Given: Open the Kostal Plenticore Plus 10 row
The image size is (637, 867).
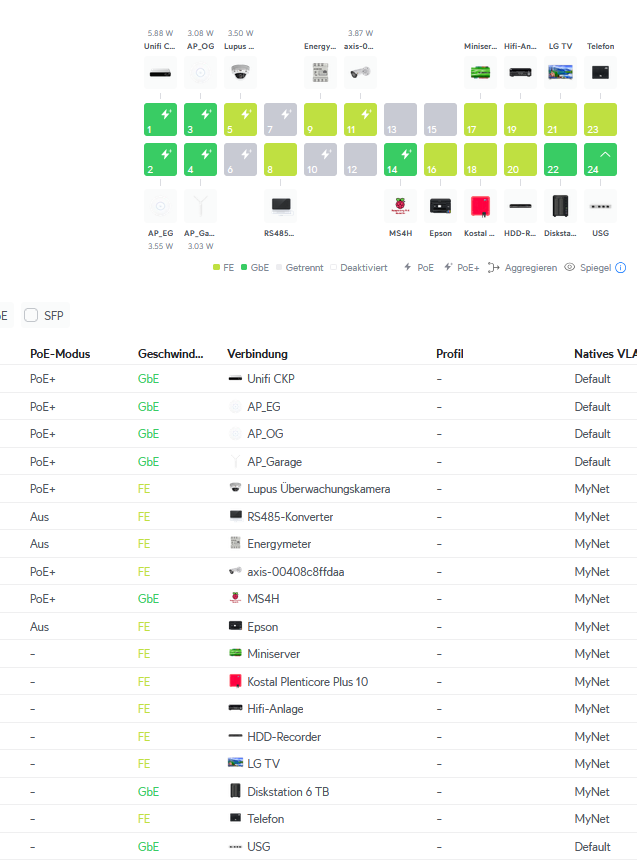Looking at the screenshot, I should point(307,682).
